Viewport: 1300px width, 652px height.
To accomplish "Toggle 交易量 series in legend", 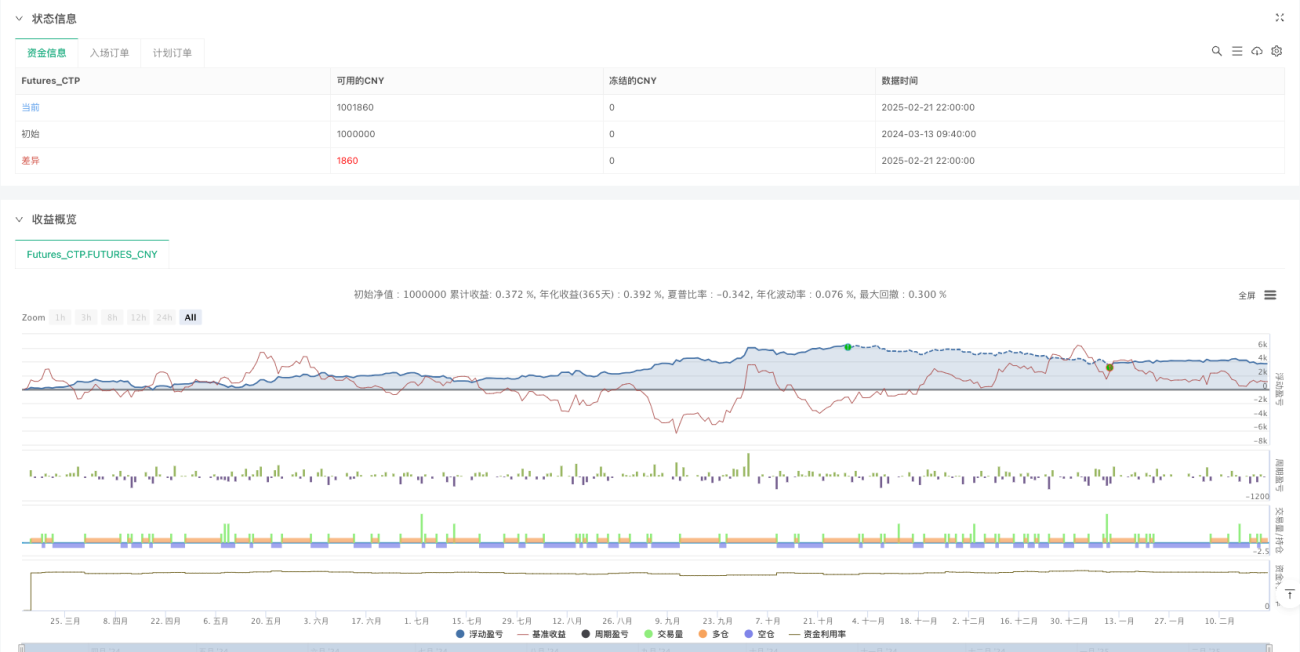I will pos(663,634).
